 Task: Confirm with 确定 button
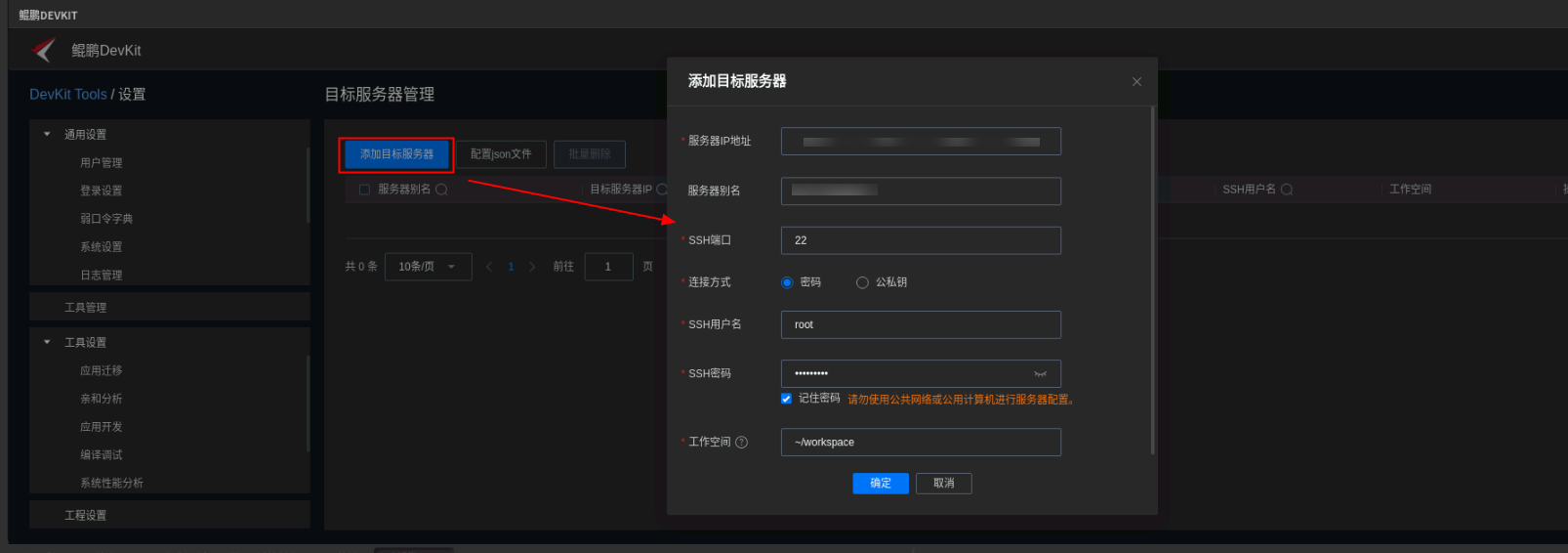[x=881, y=484]
